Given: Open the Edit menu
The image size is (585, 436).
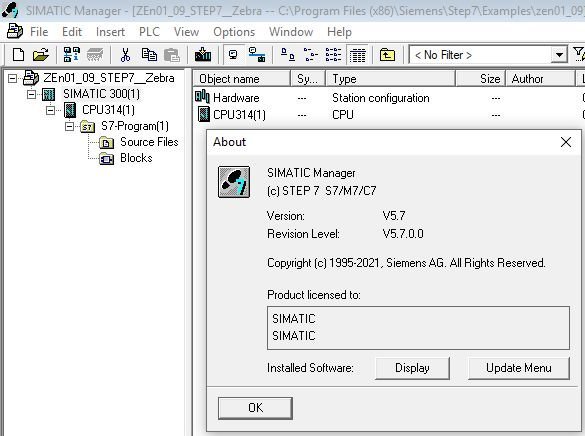Looking at the screenshot, I should (72, 32).
